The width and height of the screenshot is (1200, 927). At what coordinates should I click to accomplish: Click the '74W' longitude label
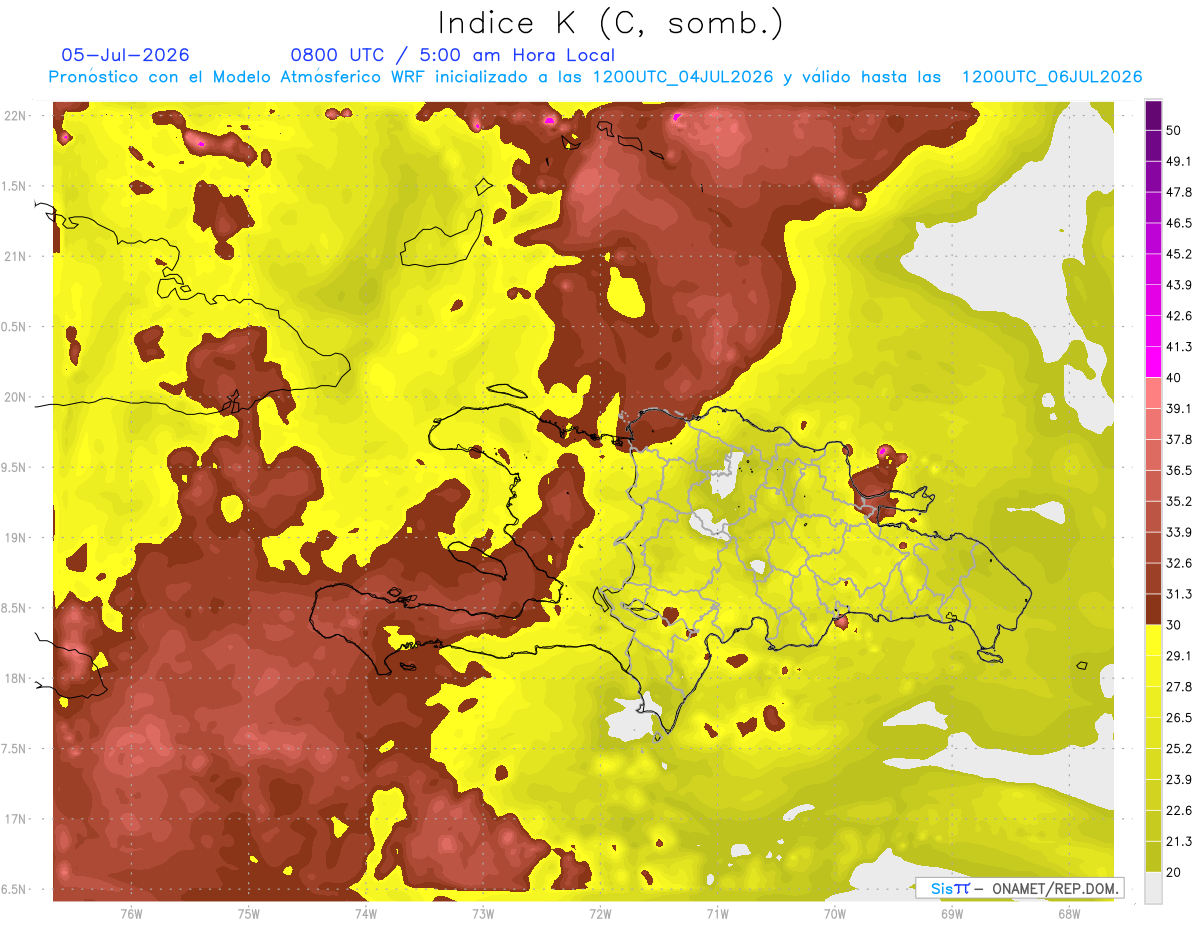(365, 914)
